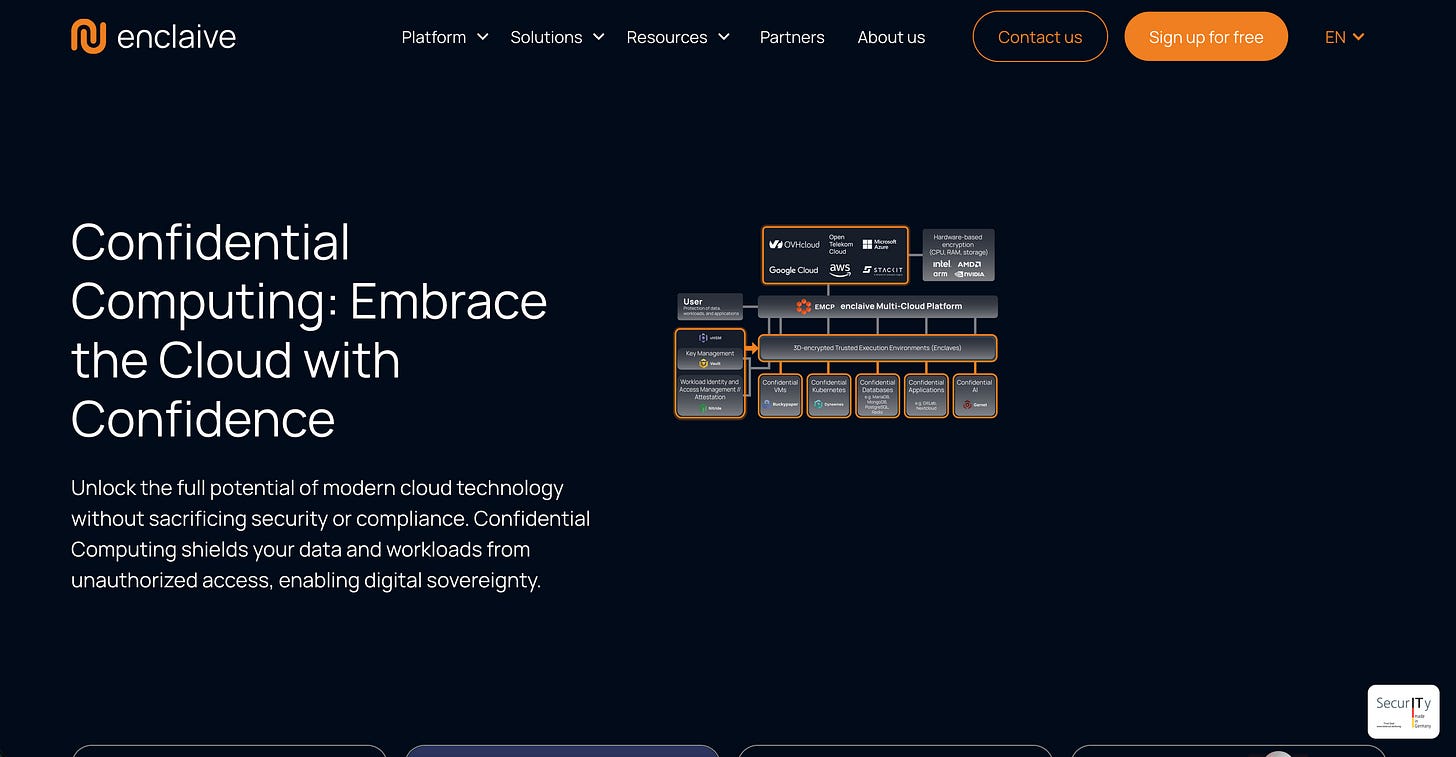Expand the Platform dropdown chevron

pos(482,37)
